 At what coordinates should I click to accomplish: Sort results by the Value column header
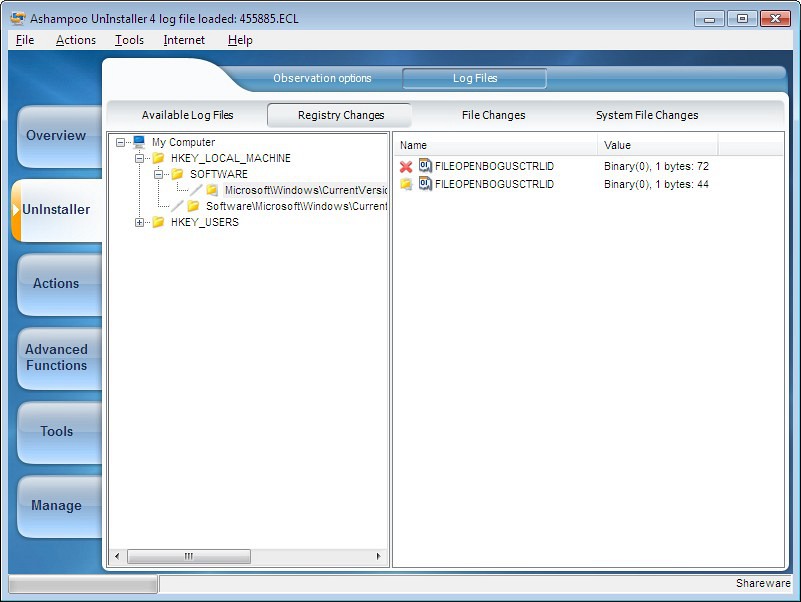pyautogui.click(x=617, y=144)
